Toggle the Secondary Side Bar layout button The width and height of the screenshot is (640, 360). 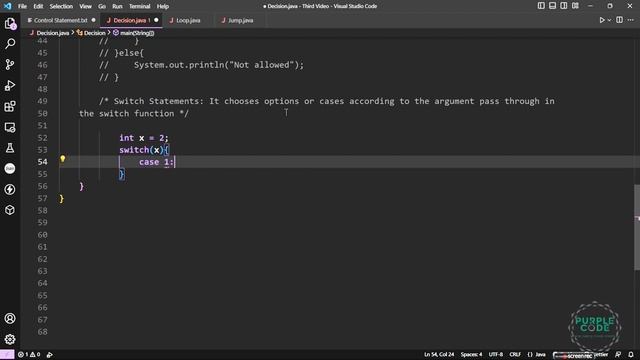click(564, 6)
